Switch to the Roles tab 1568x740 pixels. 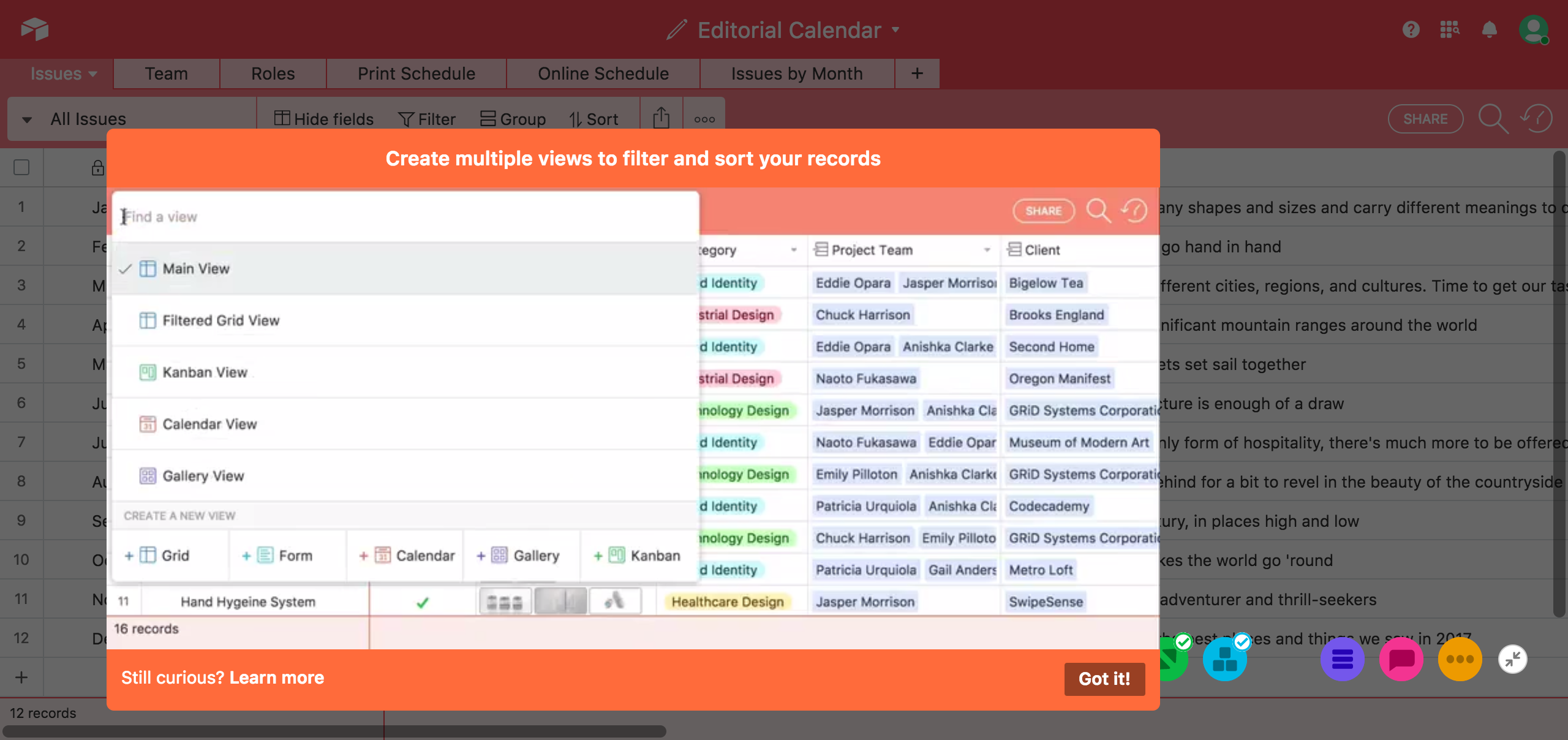[273, 74]
